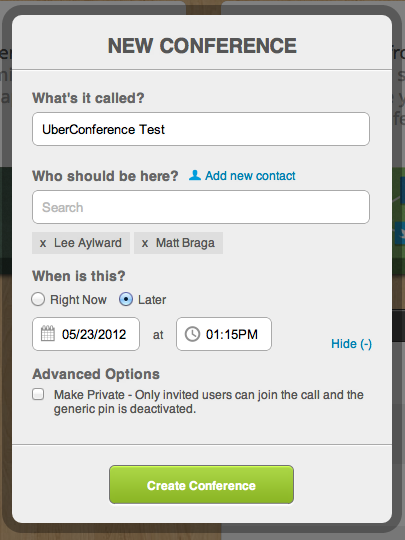Viewport: 405px width, 540px height.
Task: Enable the Make Private checkbox
Action: pos(38,394)
